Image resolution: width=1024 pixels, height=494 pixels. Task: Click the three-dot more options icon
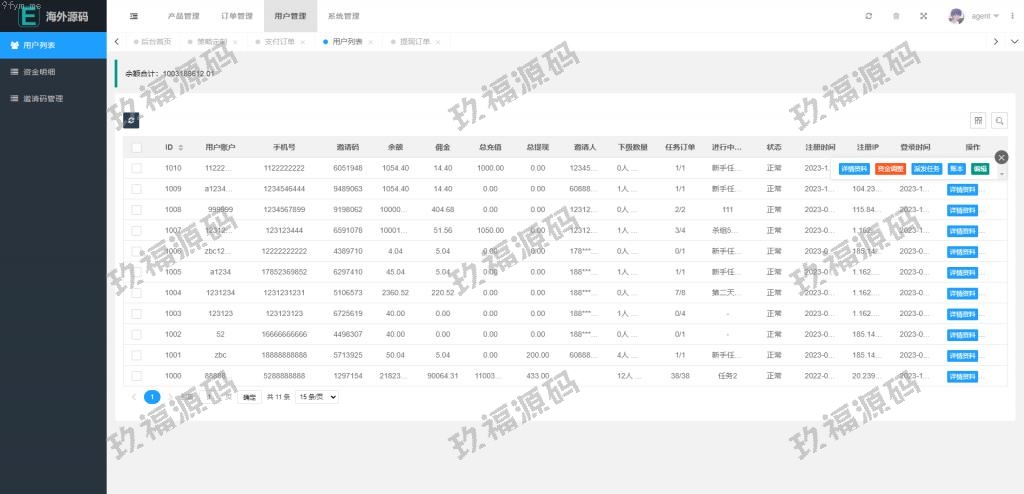coord(1012,16)
